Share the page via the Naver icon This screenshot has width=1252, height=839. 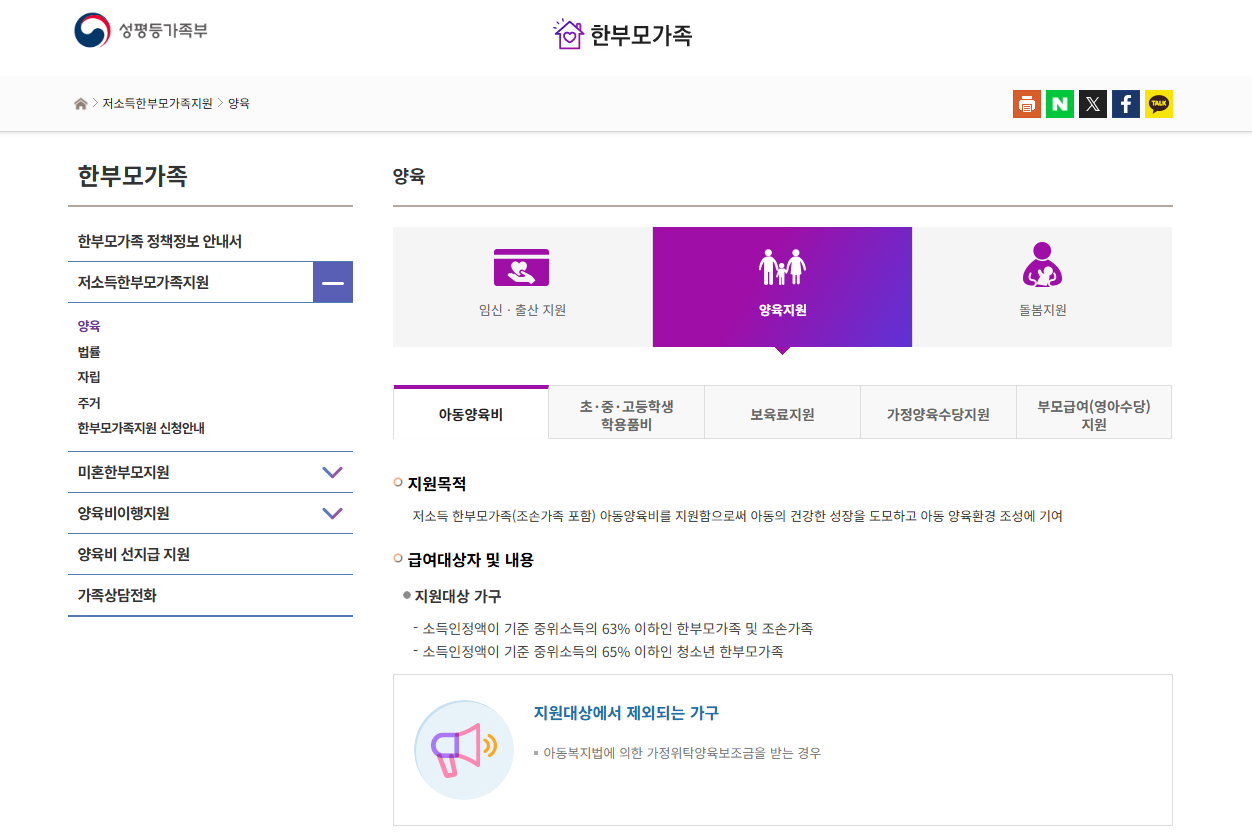[x=1059, y=103]
